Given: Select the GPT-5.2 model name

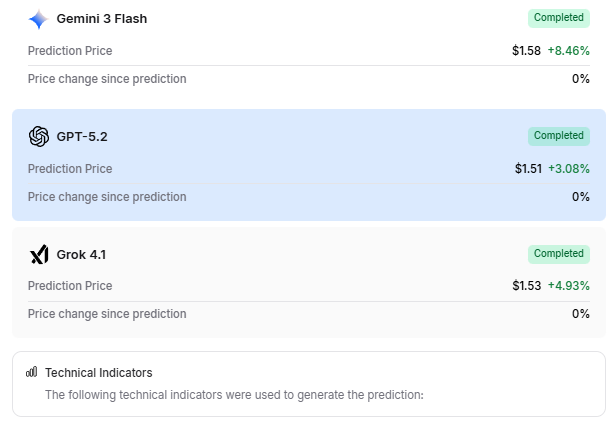Looking at the screenshot, I should coord(84,137).
